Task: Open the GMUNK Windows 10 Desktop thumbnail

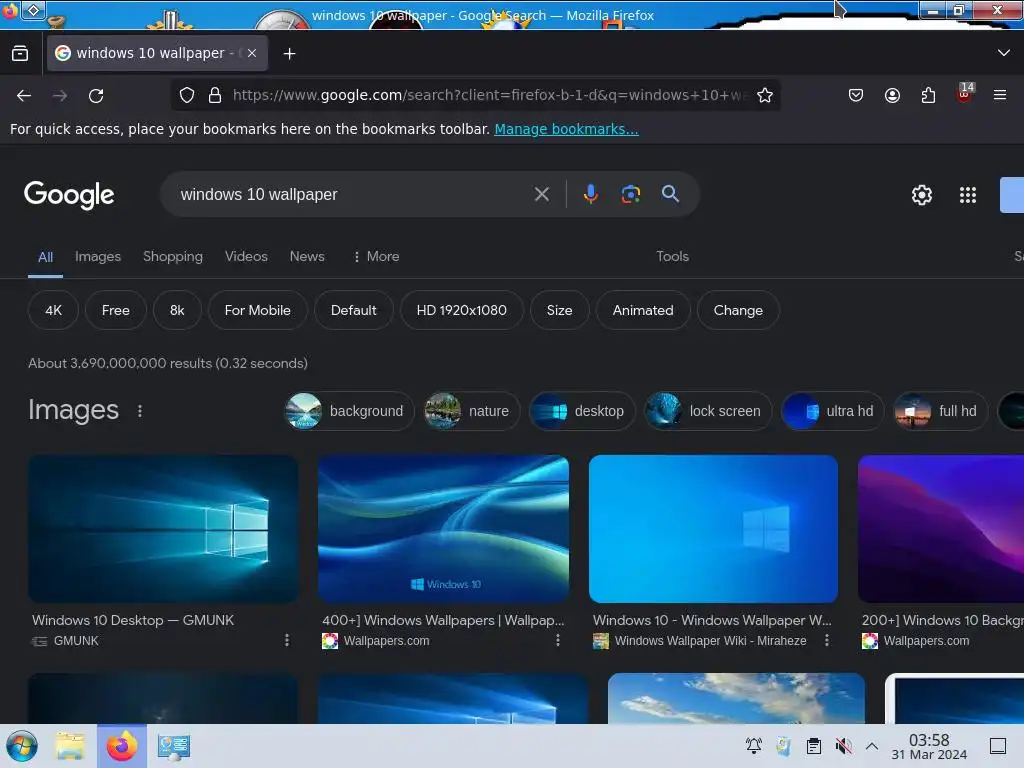Action: coord(163,529)
